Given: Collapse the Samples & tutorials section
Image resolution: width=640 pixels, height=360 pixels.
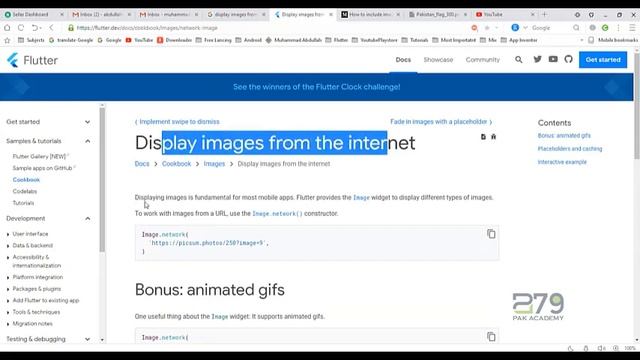Looking at the screenshot, I should pos(87,141).
